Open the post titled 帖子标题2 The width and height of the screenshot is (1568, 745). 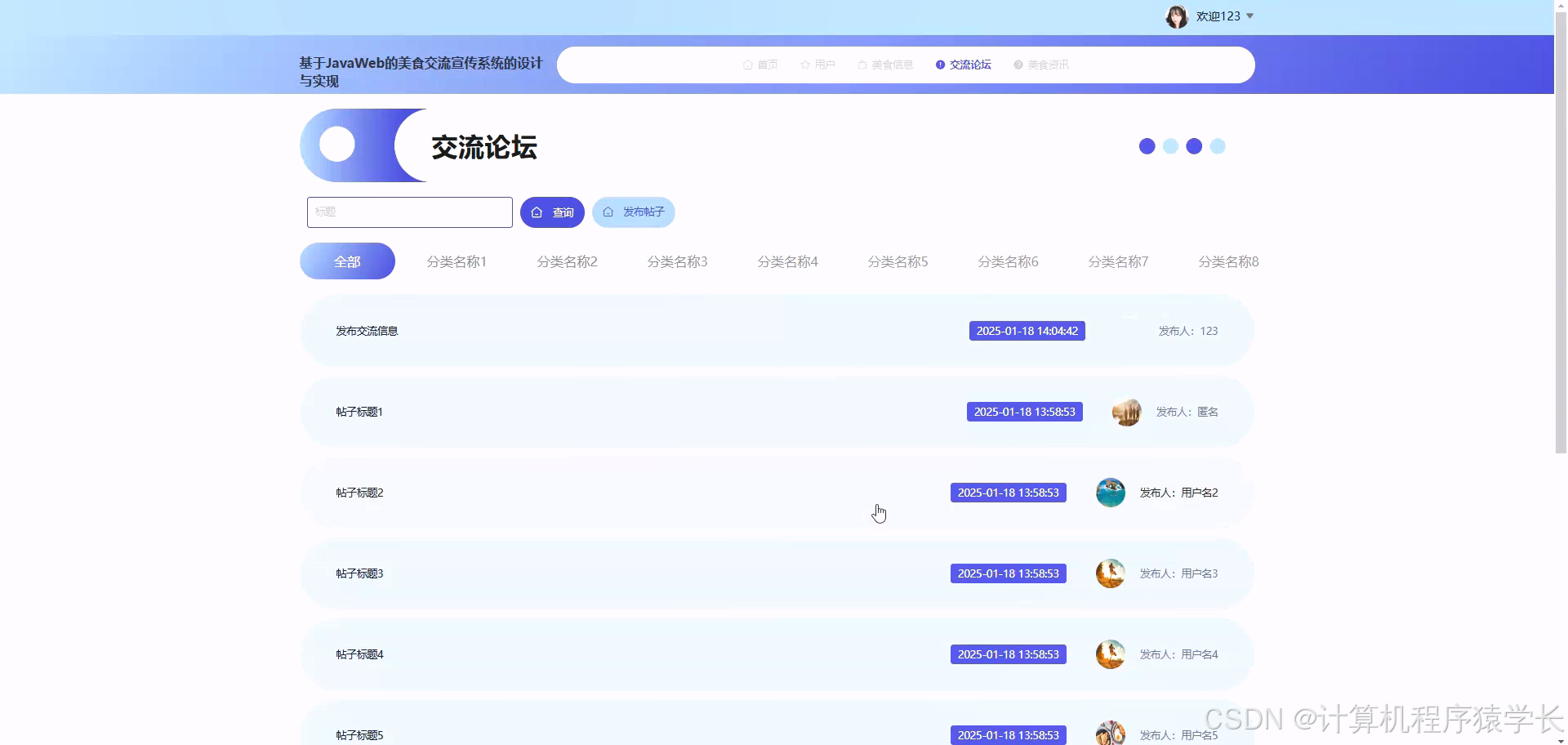point(359,493)
